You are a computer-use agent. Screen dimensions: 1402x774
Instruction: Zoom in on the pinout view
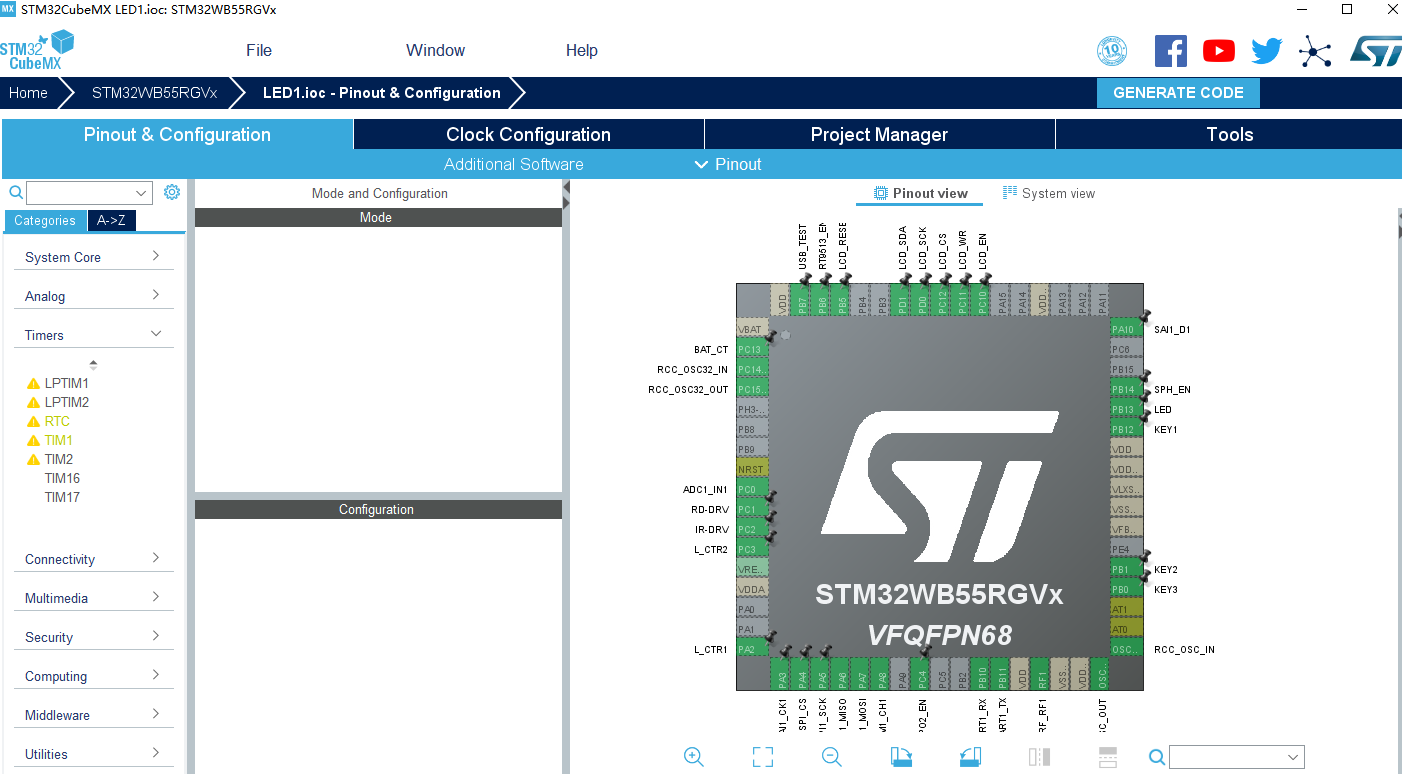[694, 757]
